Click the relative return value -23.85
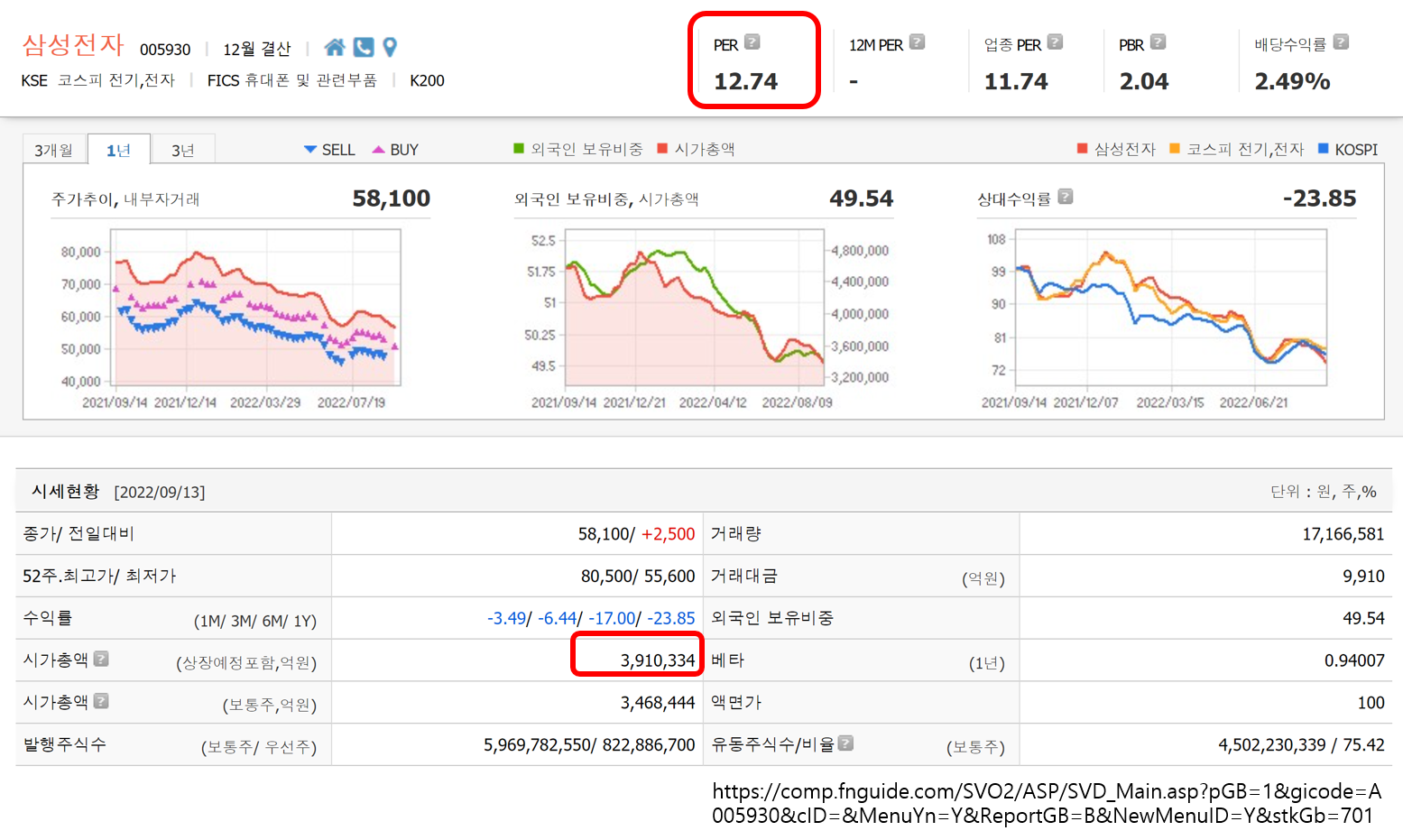Viewport: 1403px width, 840px height. (x=1319, y=198)
